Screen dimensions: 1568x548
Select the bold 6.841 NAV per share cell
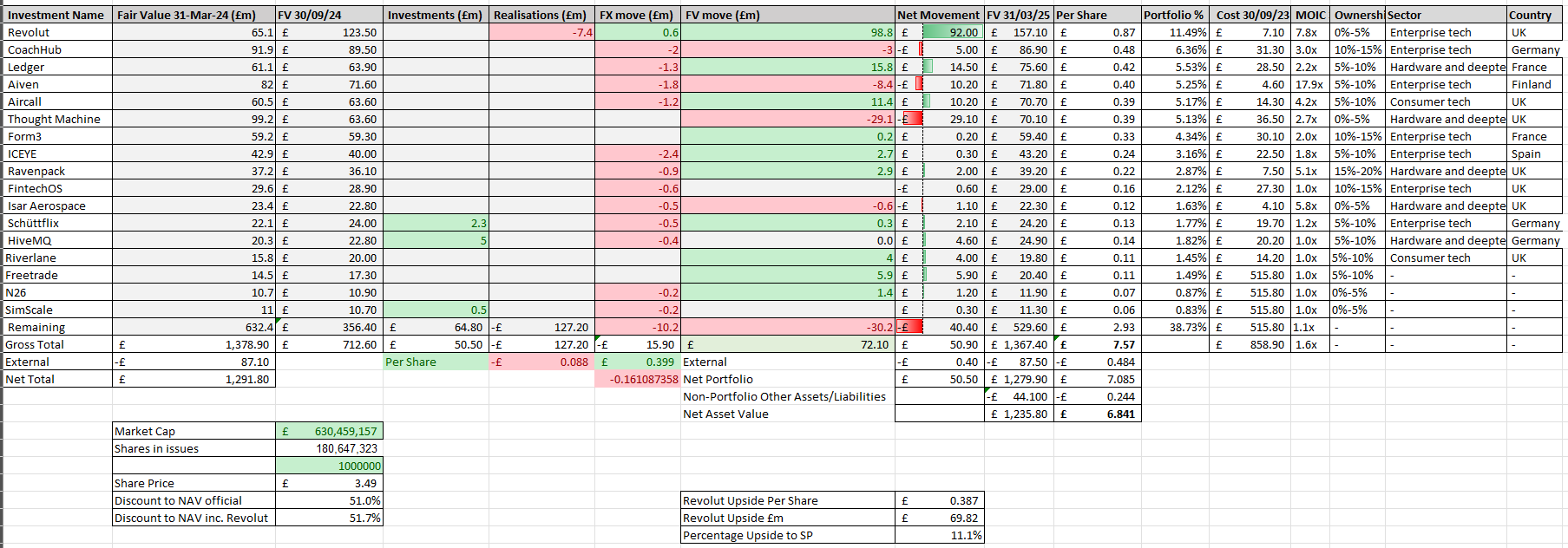1097,414
